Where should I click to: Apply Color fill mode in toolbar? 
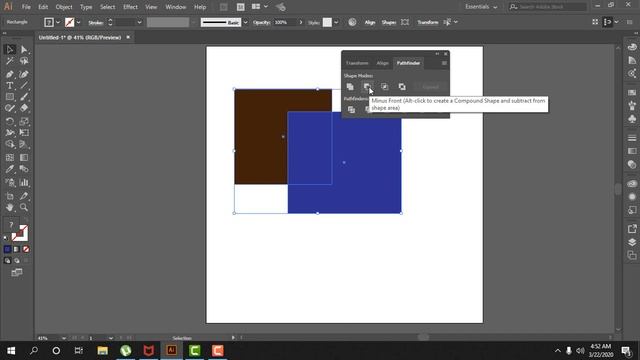(7, 249)
